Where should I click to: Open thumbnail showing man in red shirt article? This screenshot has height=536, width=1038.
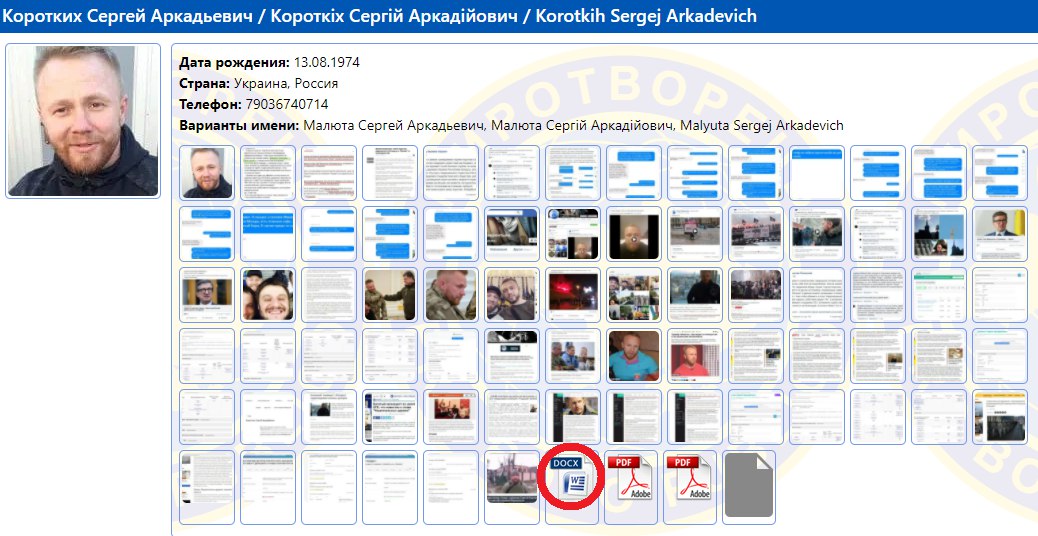pyautogui.click(x=694, y=356)
